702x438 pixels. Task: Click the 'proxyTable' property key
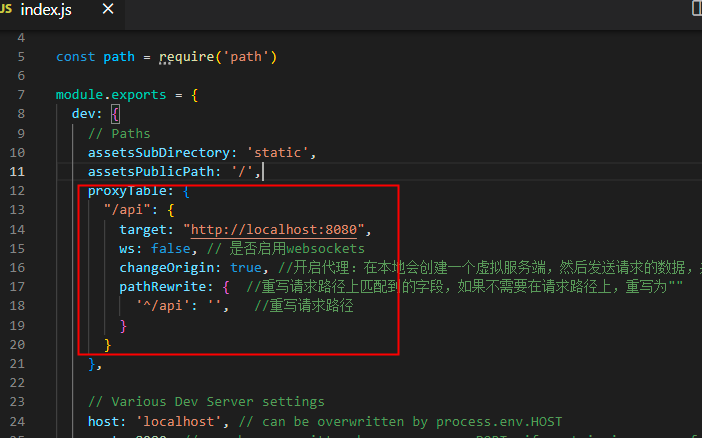[x=127, y=191]
